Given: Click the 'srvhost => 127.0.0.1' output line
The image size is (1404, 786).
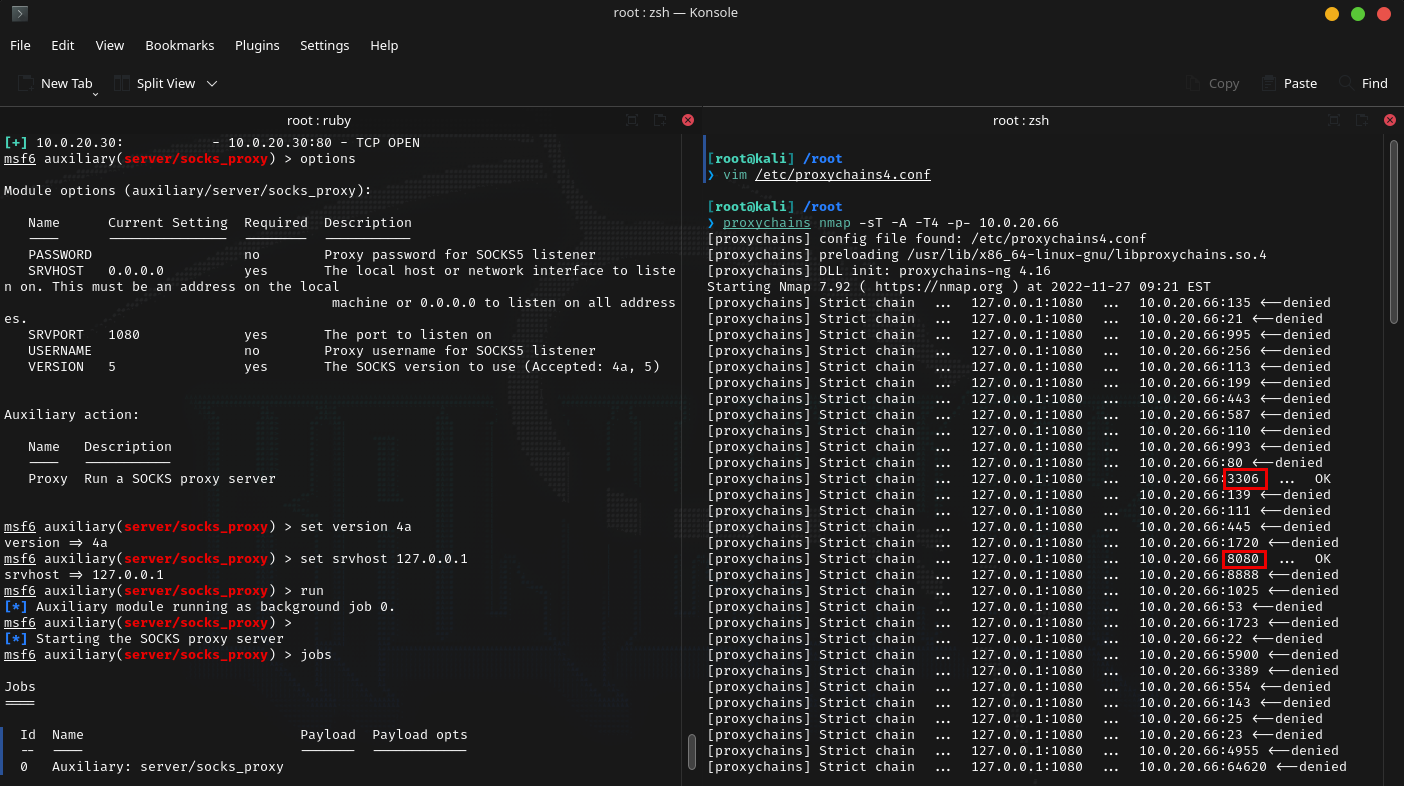Looking at the screenshot, I should pos(84,575).
